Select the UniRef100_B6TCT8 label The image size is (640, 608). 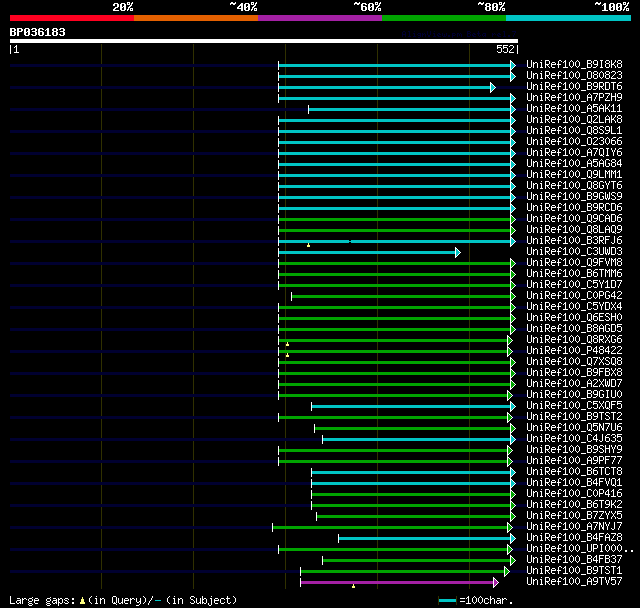pyautogui.click(x=574, y=472)
